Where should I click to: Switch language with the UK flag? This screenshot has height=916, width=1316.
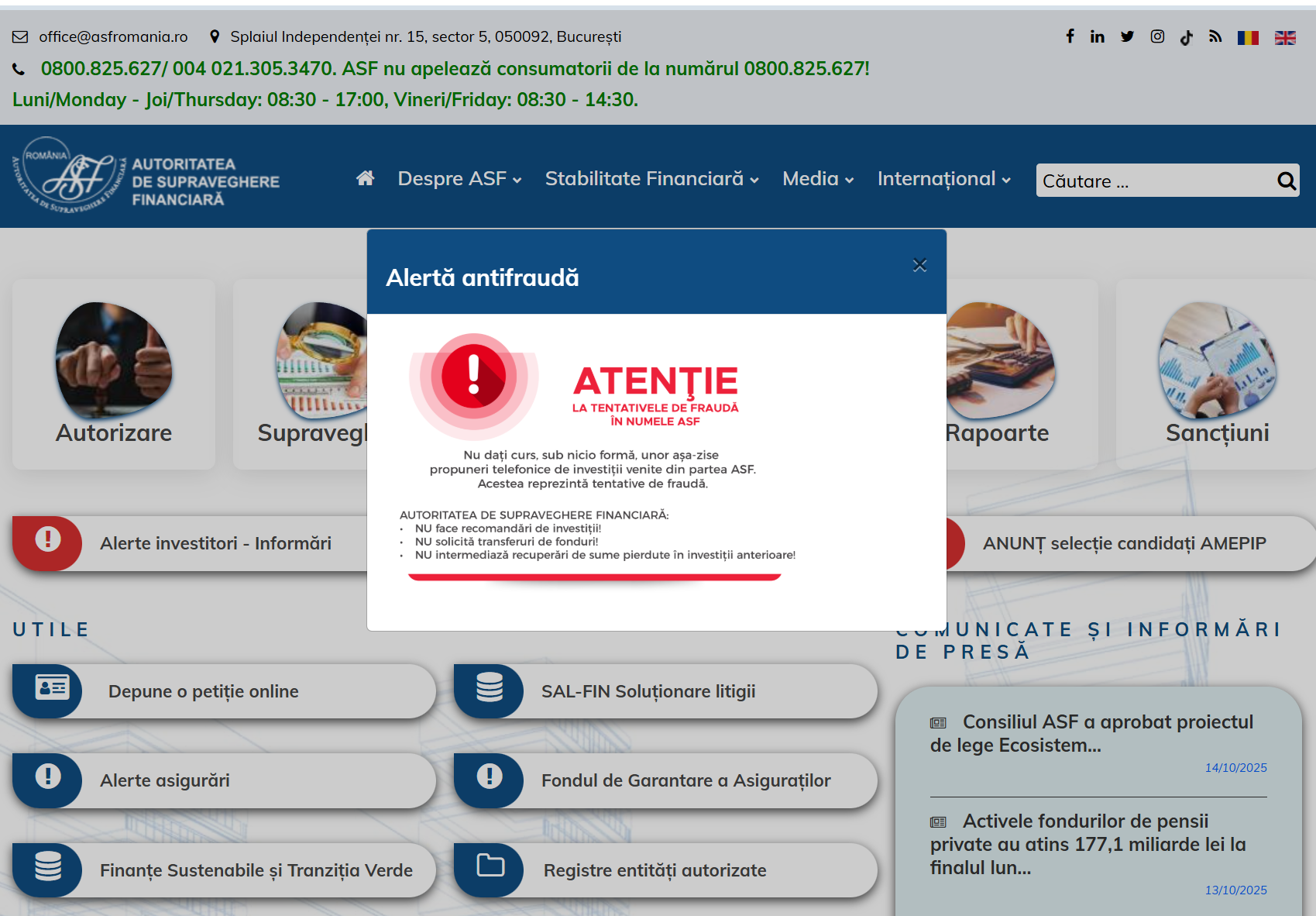point(1285,37)
